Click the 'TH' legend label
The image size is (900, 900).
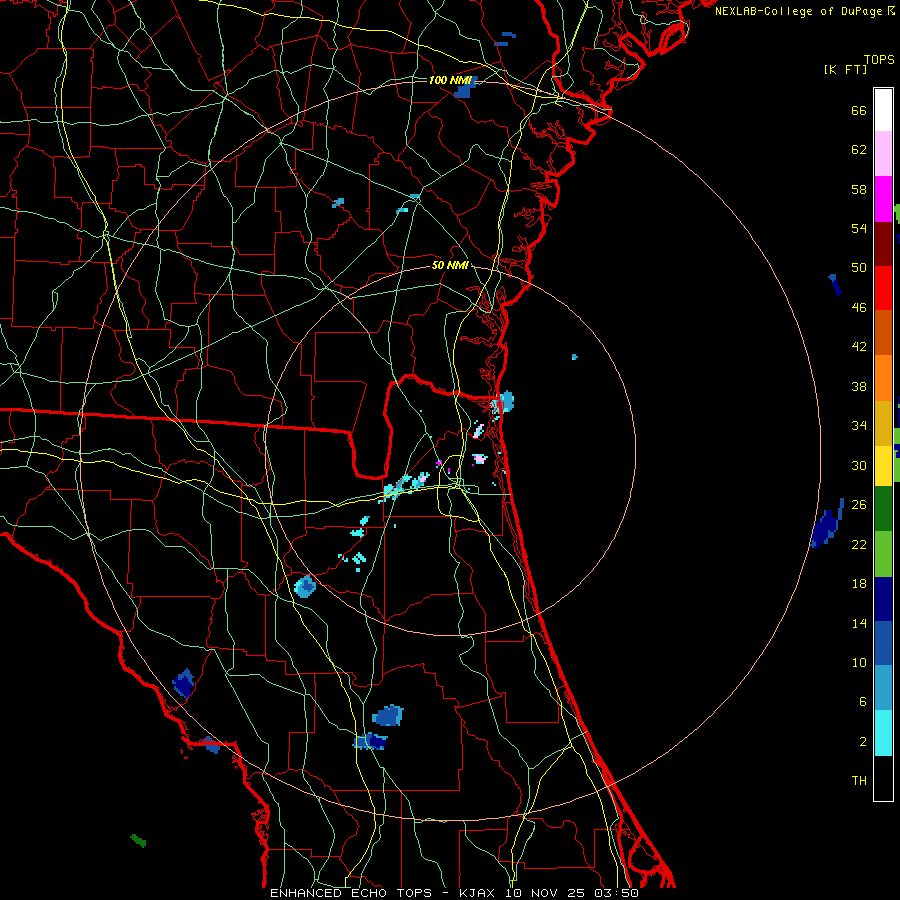(x=859, y=781)
